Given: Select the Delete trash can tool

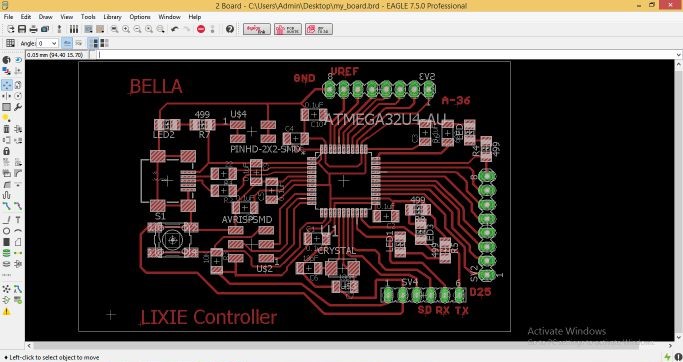Looking at the screenshot, I should [7, 129].
